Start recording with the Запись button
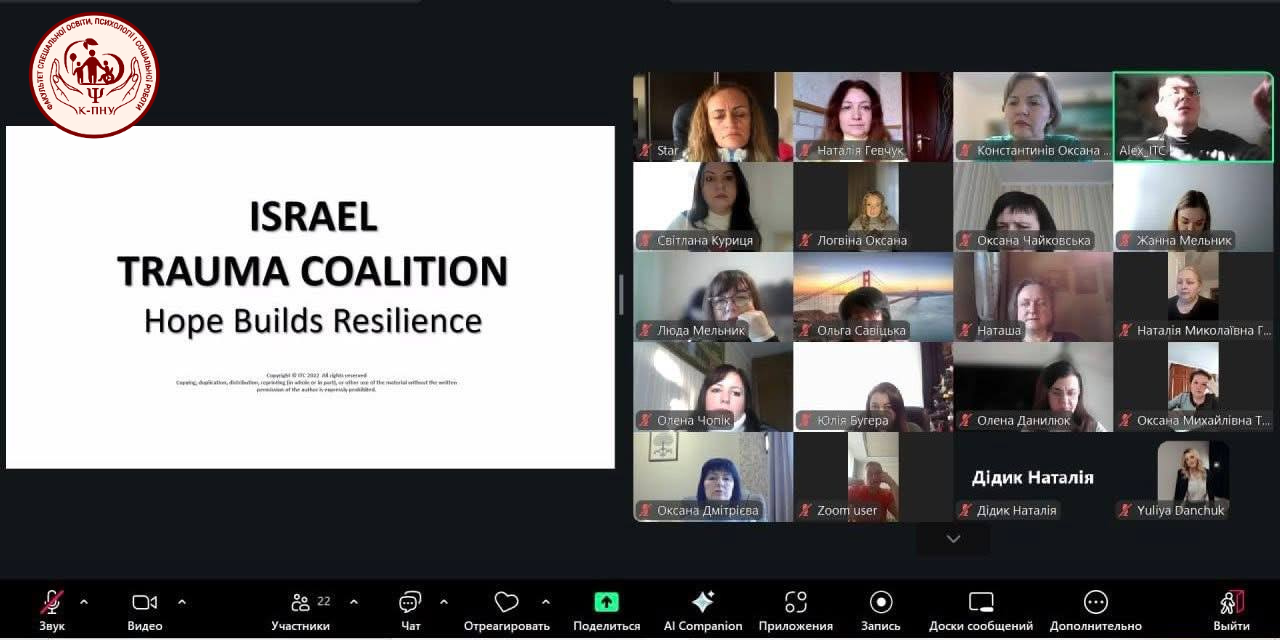 881,603
